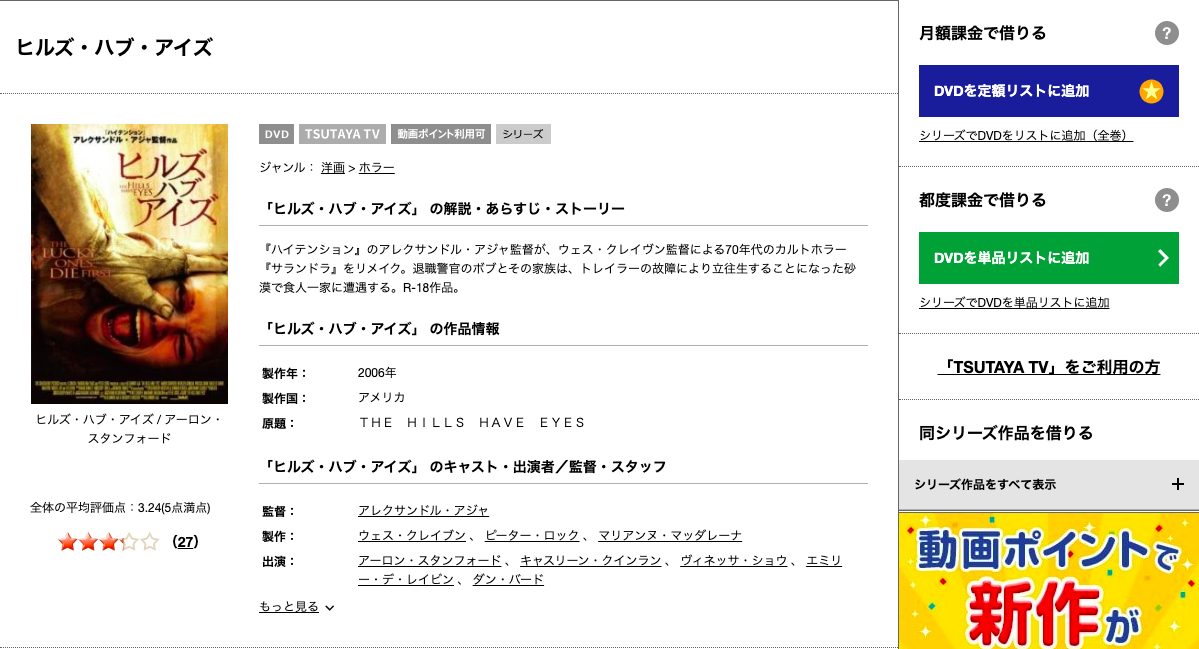This screenshot has width=1199, height=649.
Task: Click the arrow icon on the 単品リスト button
Action: coord(1163,258)
